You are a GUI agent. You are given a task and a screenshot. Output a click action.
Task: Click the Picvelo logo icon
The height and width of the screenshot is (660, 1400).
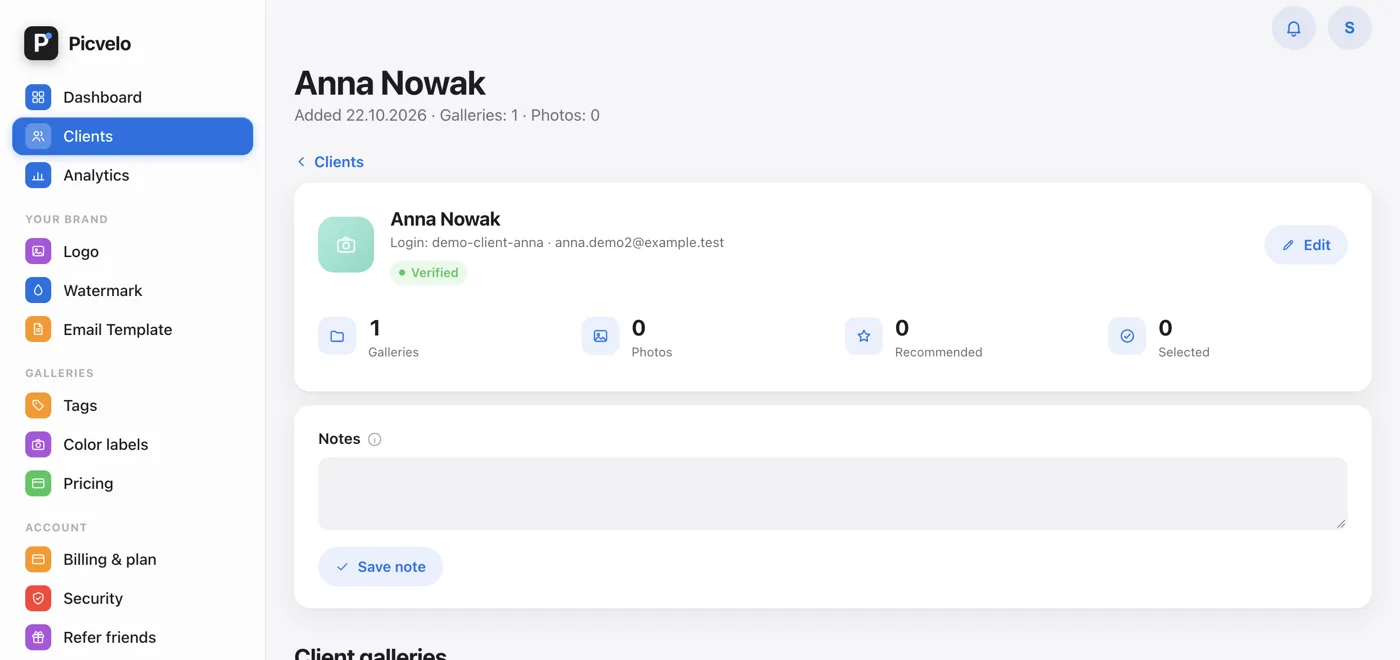41,43
